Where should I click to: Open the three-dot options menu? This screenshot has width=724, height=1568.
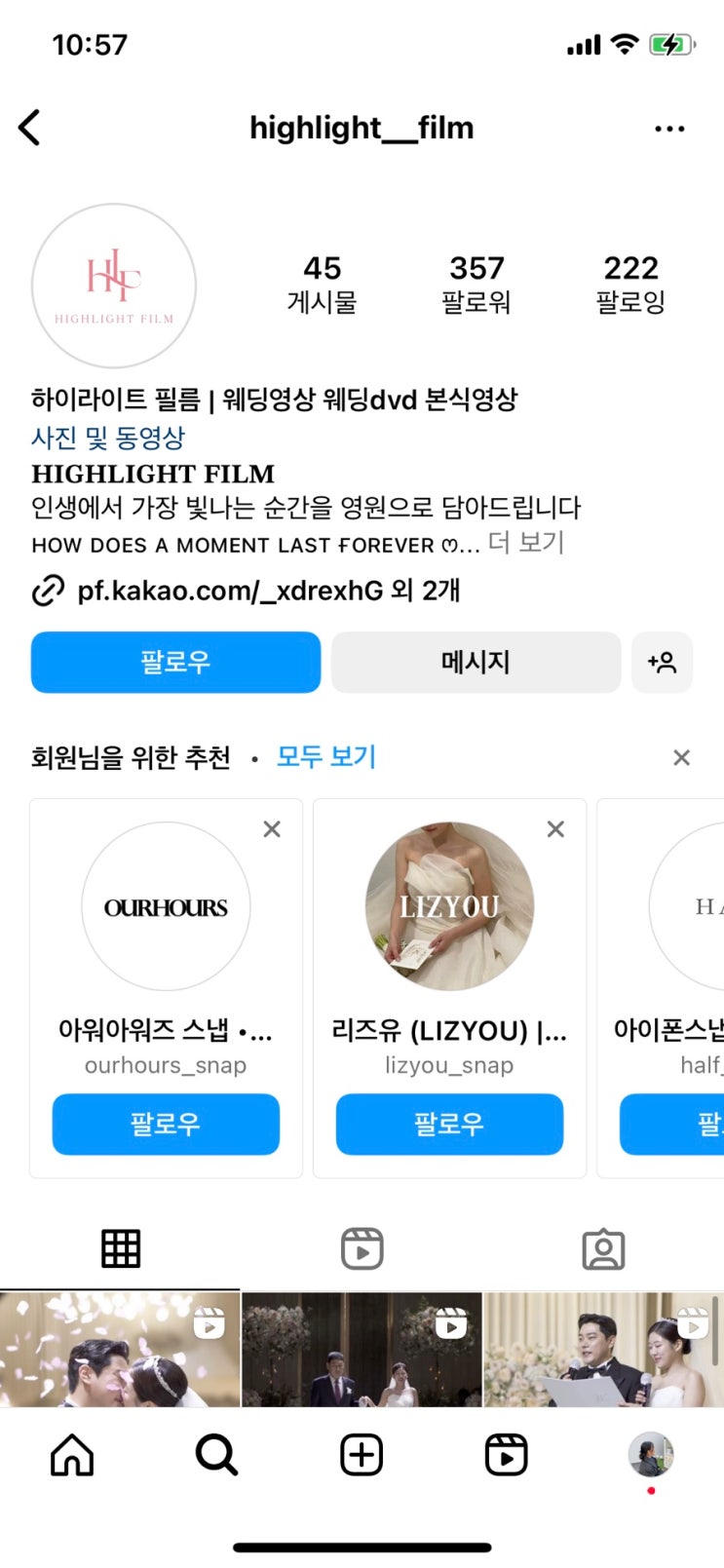point(669,129)
